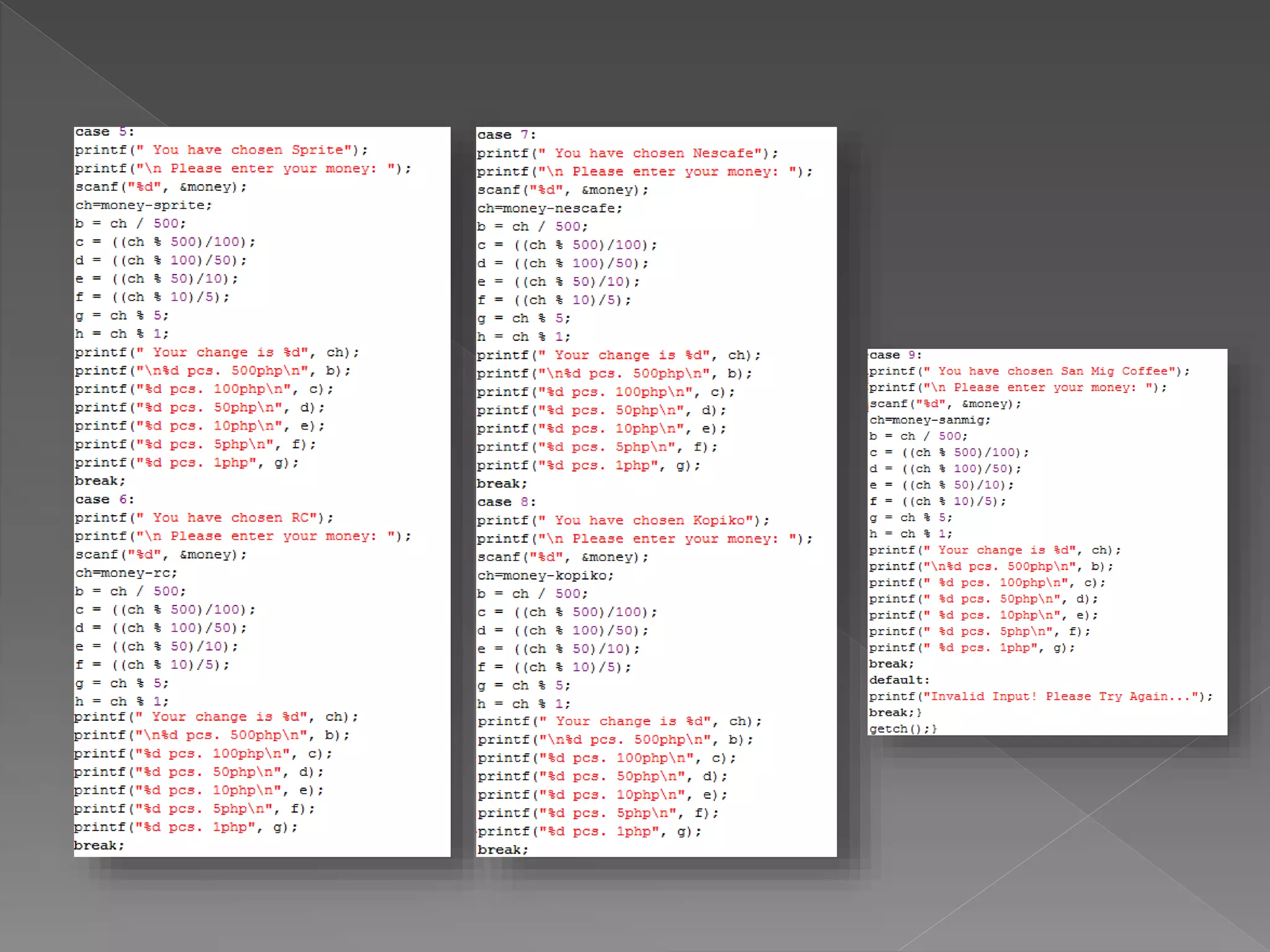The height and width of the screenshot is (952, 1270).
Task: Click the "case 8:" label
Action: pos(507,502)
